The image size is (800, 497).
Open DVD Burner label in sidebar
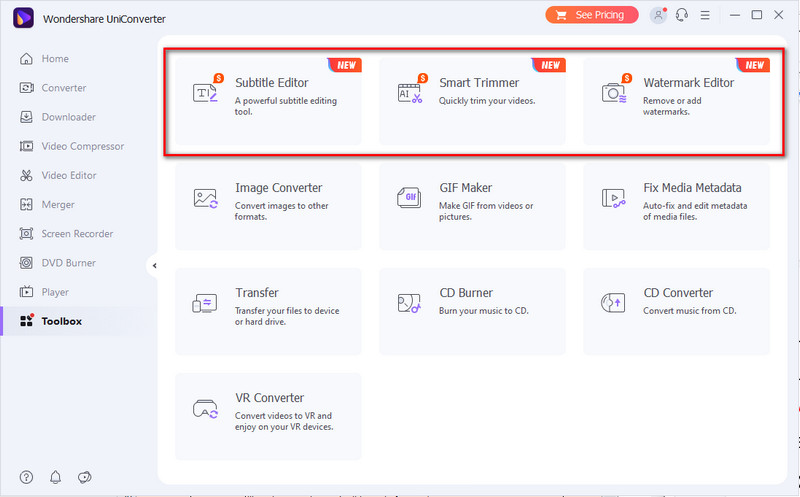pos(68,263)
